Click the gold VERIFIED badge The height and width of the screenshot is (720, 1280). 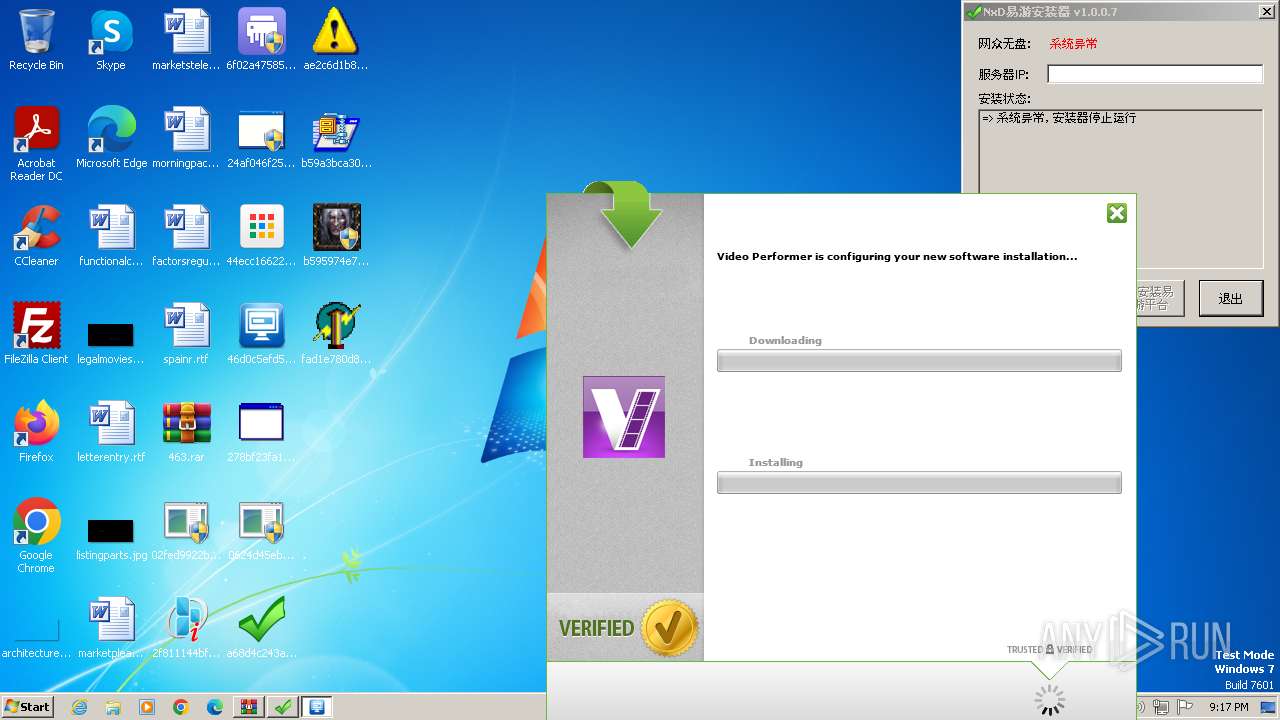click(669, 629)
